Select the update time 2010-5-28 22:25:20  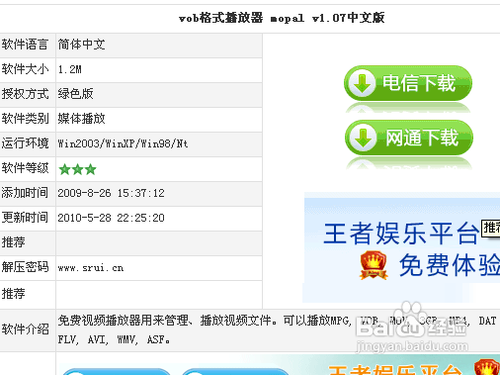coord(111,218)
